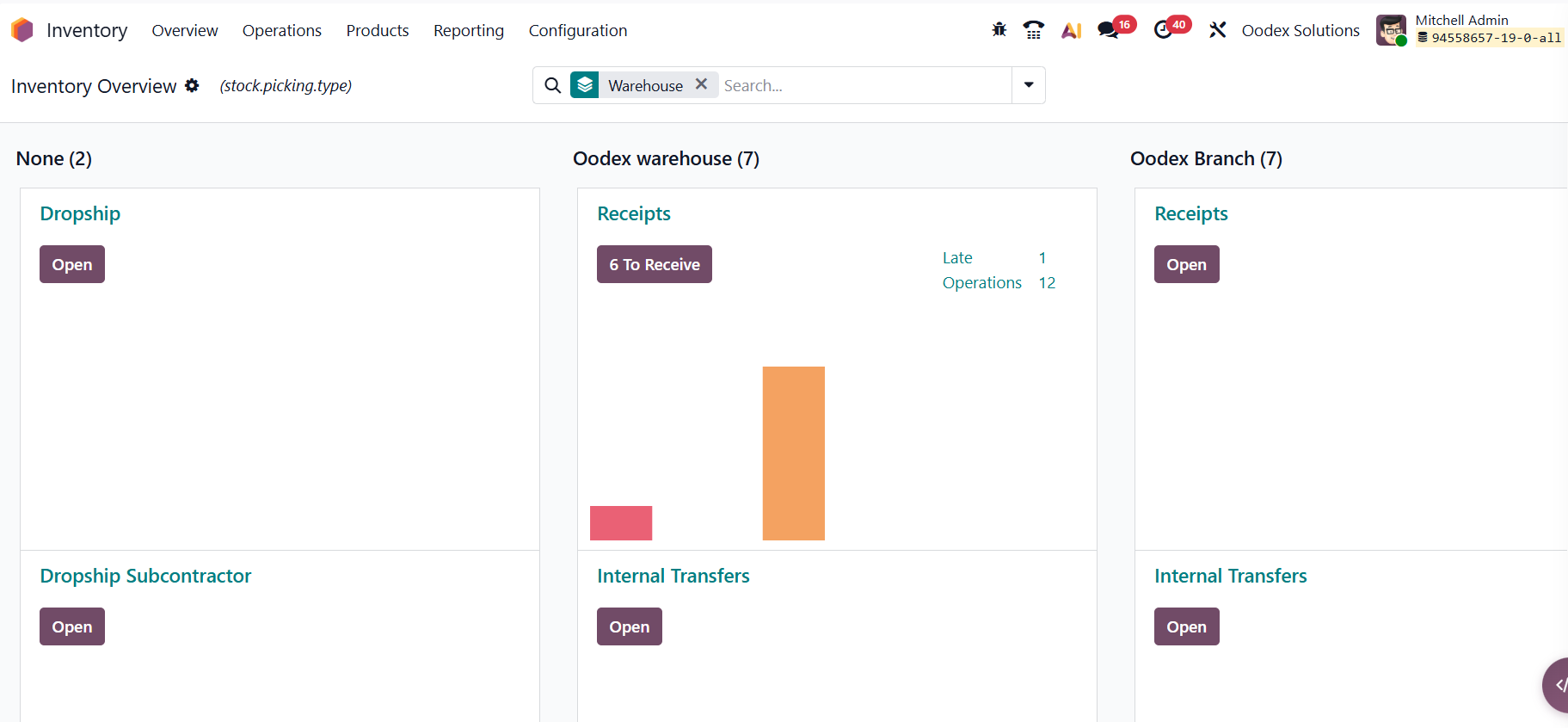Open the Operations menu
This screenshot has width=1568, height=728.
pyautogui.click(x=281, y=30)
